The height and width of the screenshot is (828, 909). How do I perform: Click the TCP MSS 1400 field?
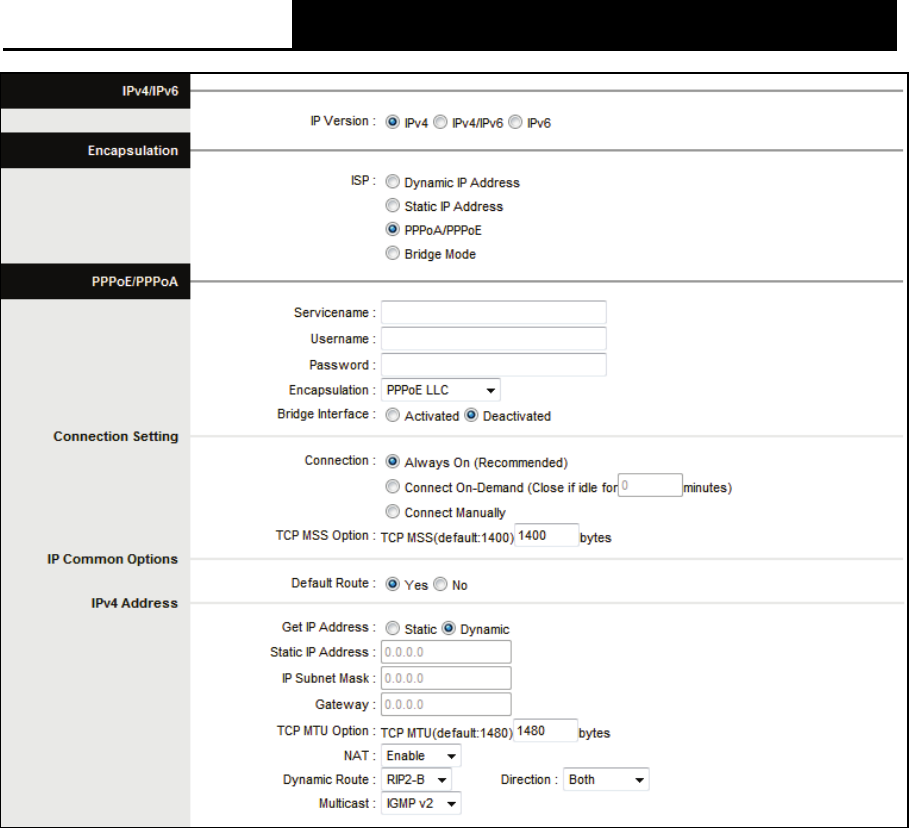tap(546, 535)
